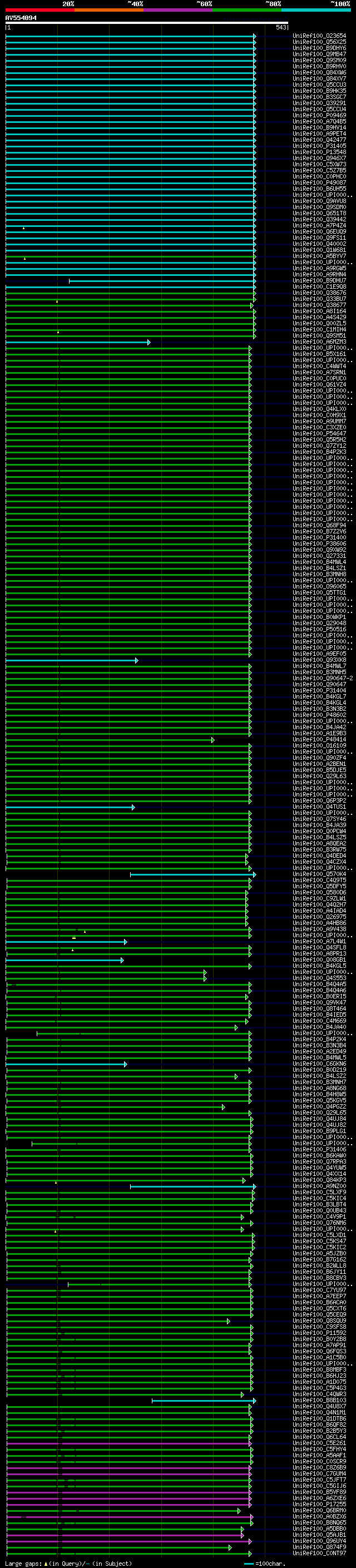356x1568 pixels.
Task: Click the green ~80% identity legend segment
Action: coord(246,10)
